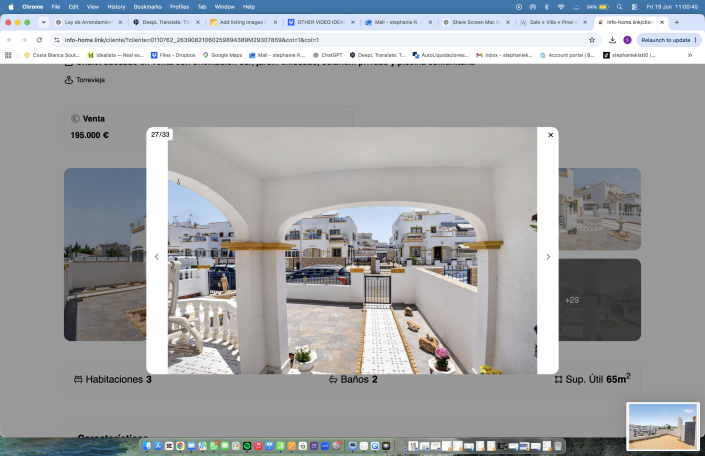Go to the next photo arrow
Image resolution: width=705 pixels, height=456 pixels.
click(548, 257)
